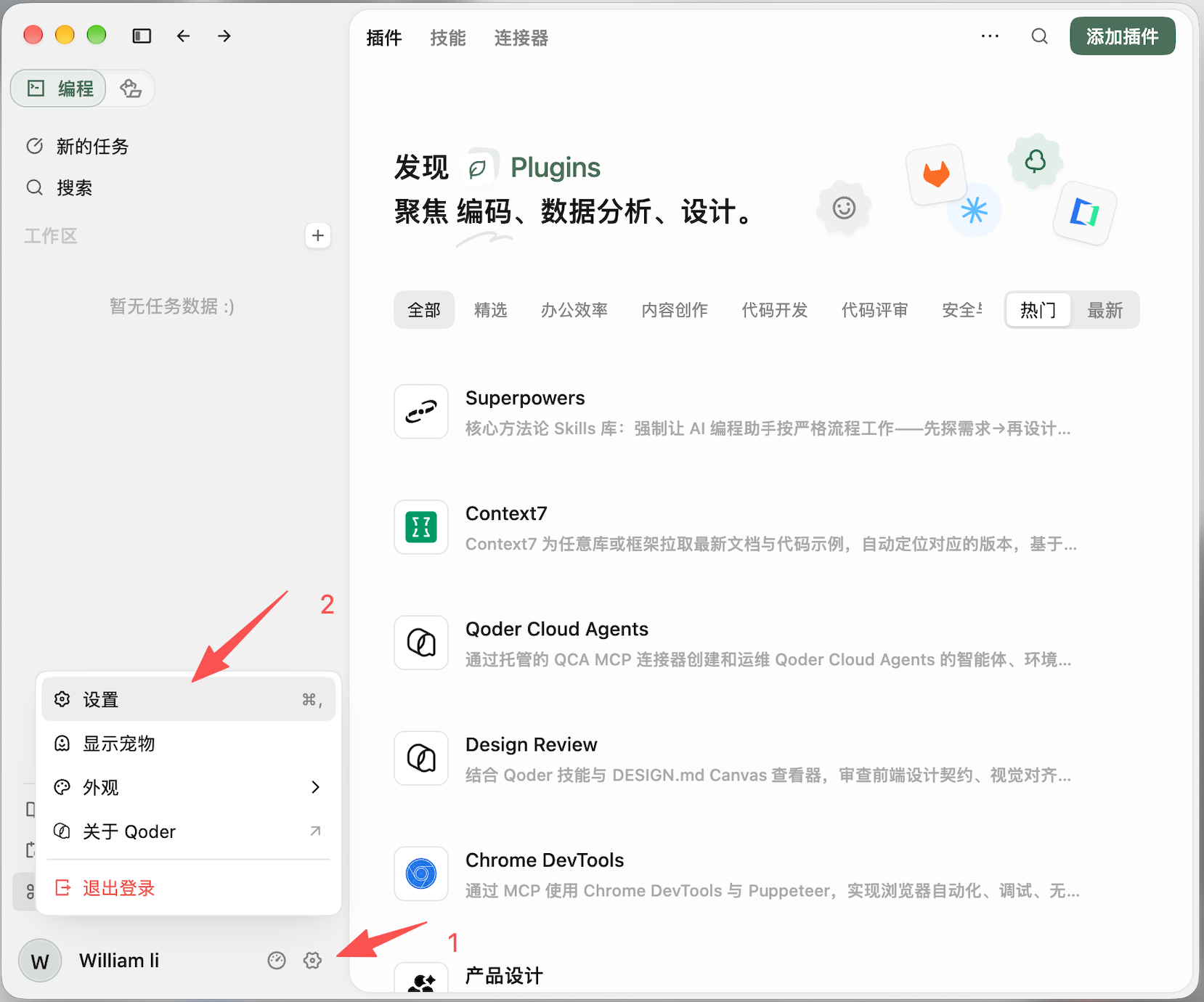This screenshot has width=1204, height=1002.
Task: Open the Design Review plugin icon
Action: point(421,758)
